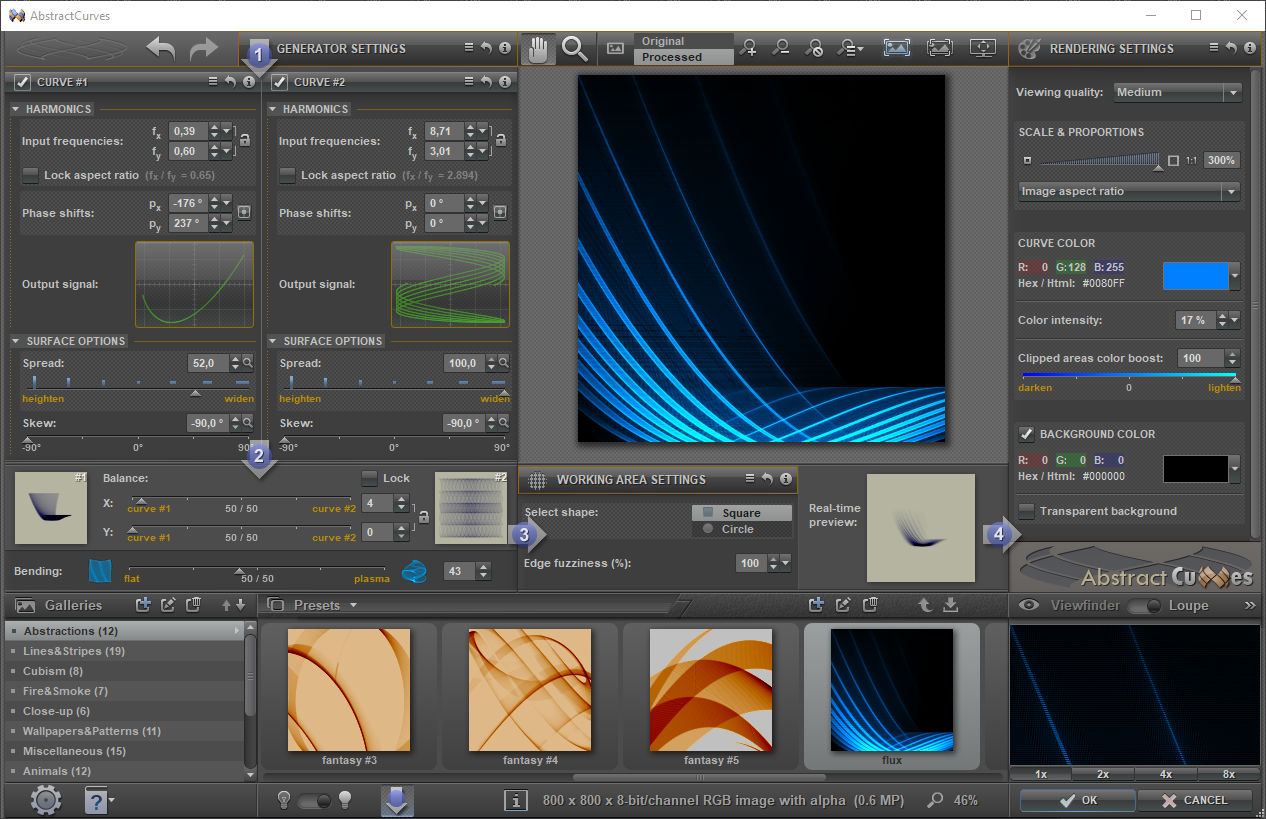Switch preview to Original view
Screen dimensions: 1266x819
pyautogui.click(x=663, y=41)
